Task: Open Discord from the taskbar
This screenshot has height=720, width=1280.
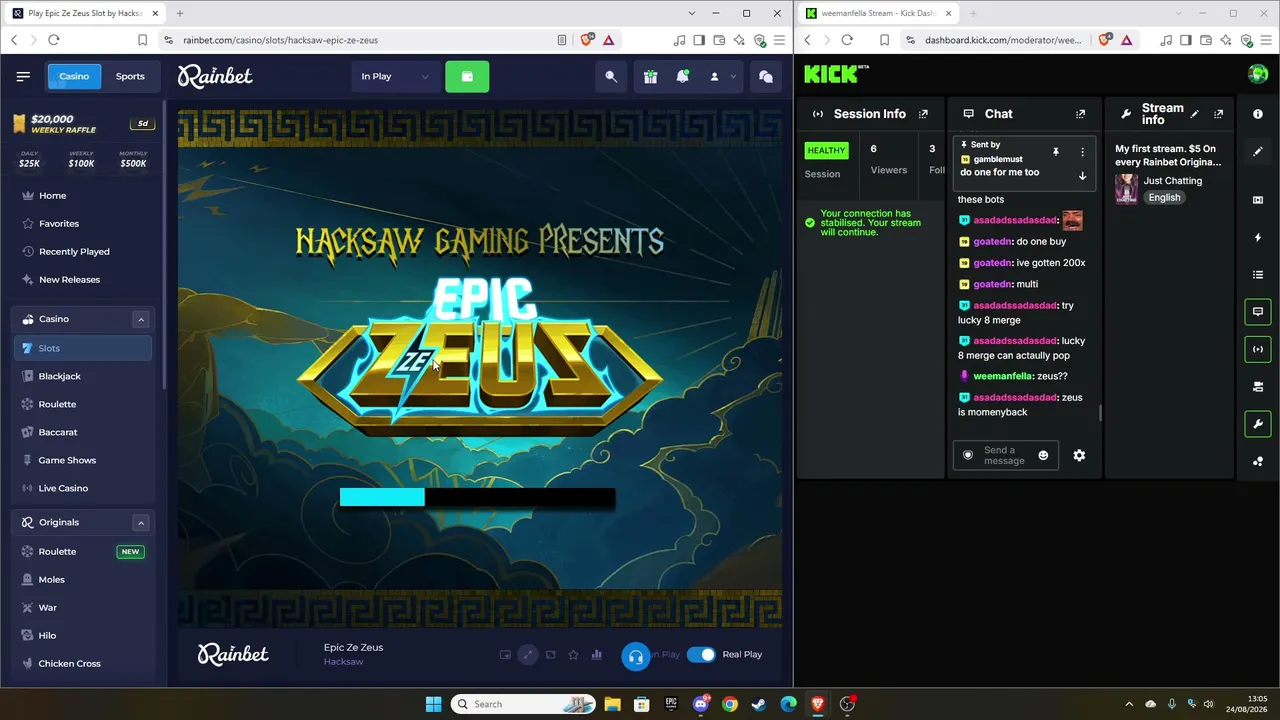Action: coord(700,704)
